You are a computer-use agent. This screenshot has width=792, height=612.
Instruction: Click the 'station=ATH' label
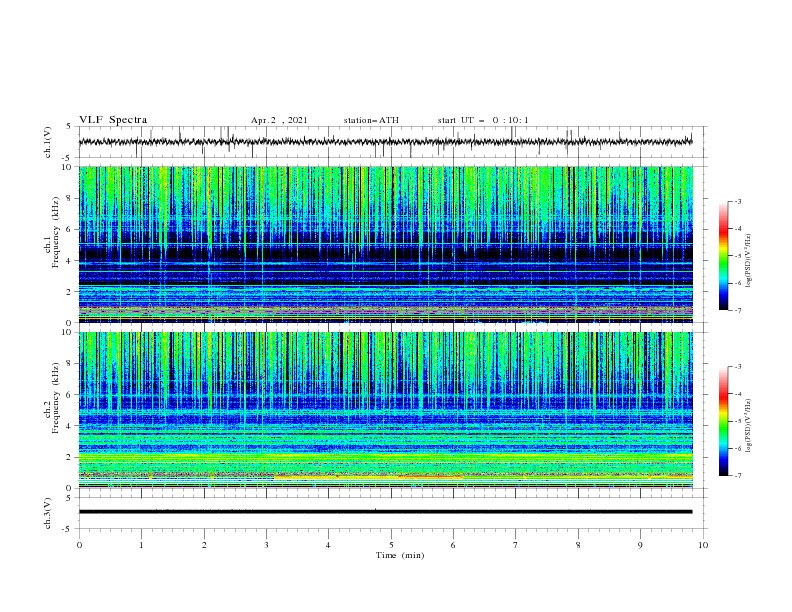coord(371,120)
